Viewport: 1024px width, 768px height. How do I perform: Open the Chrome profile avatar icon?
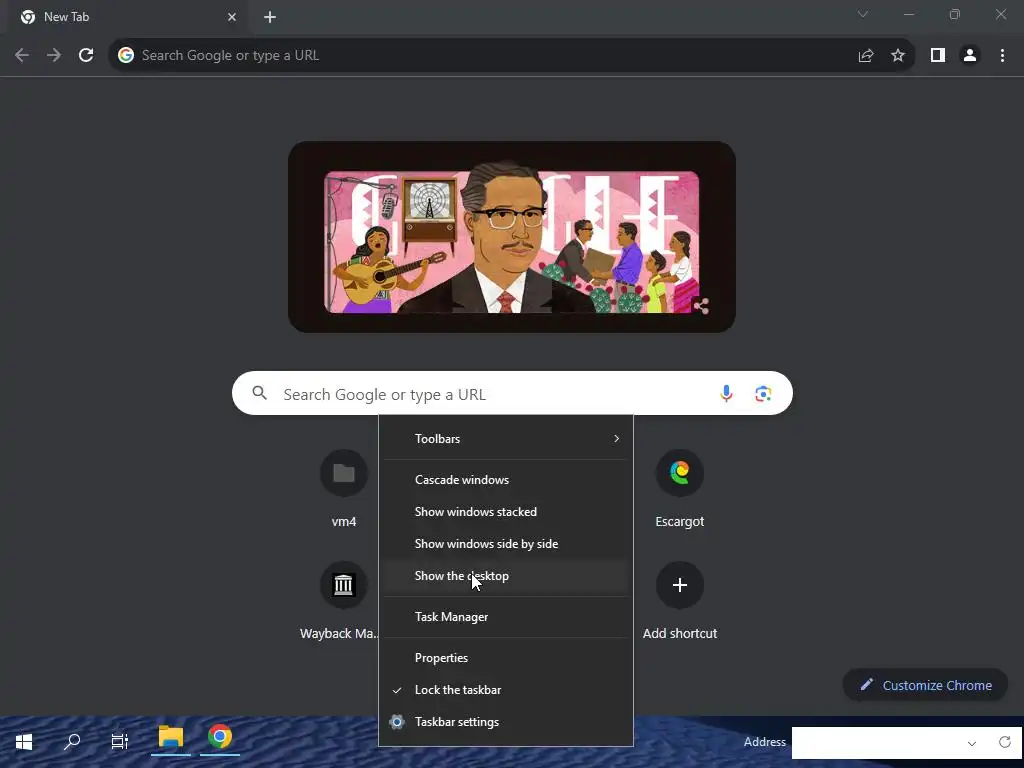coord(970,56)
